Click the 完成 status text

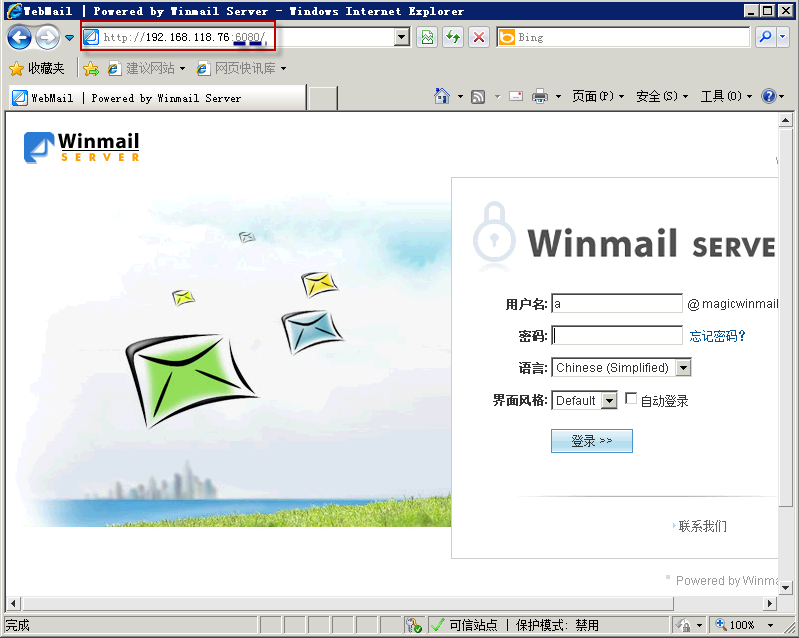pyautogui.click(x=18, y=625)
